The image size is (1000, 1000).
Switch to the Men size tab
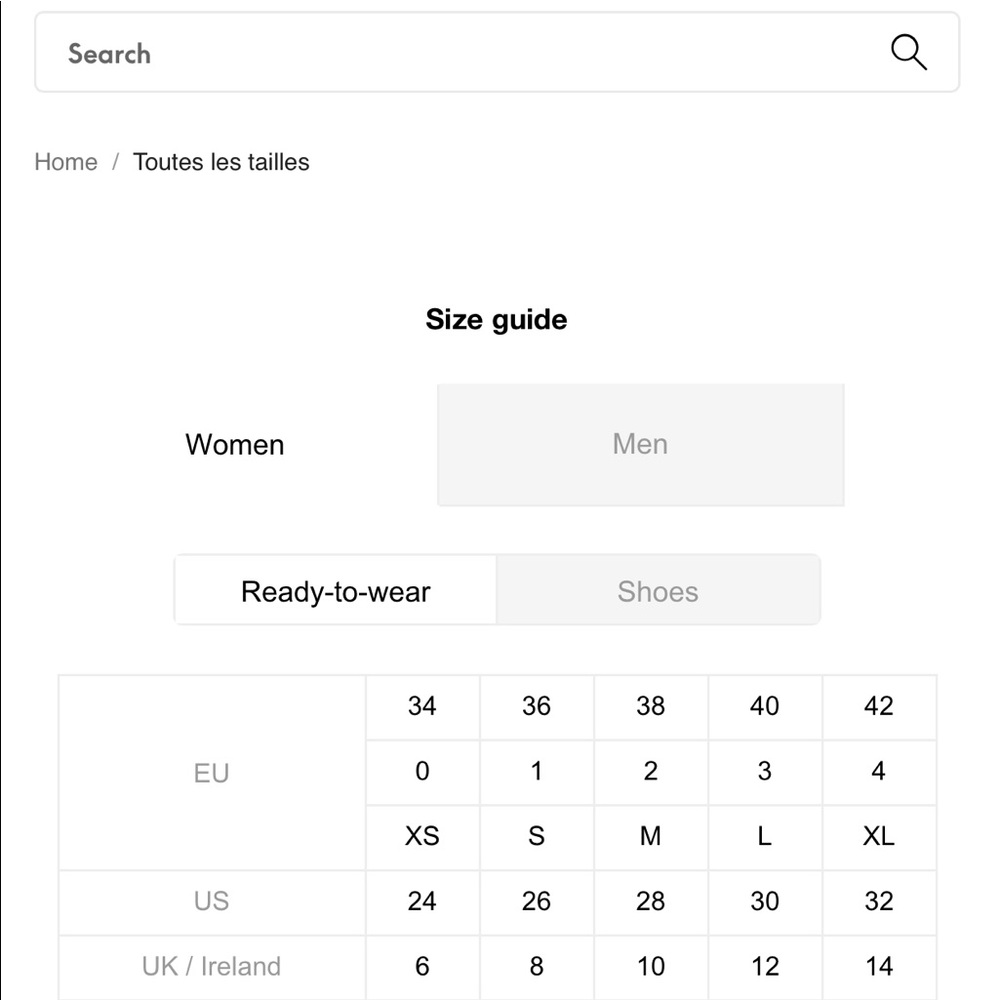coord(640,445)
